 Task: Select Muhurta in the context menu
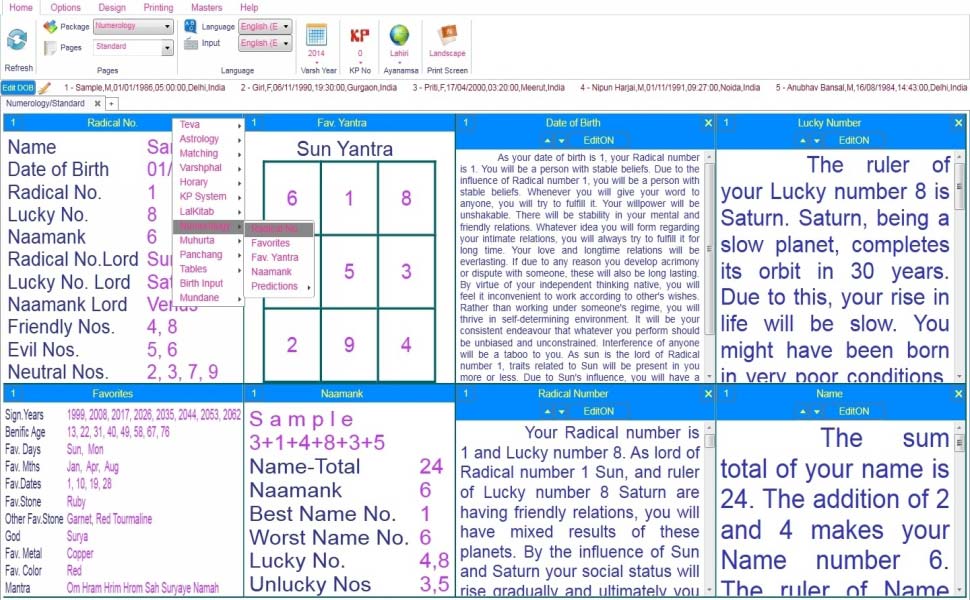click(x=208, y=240)
